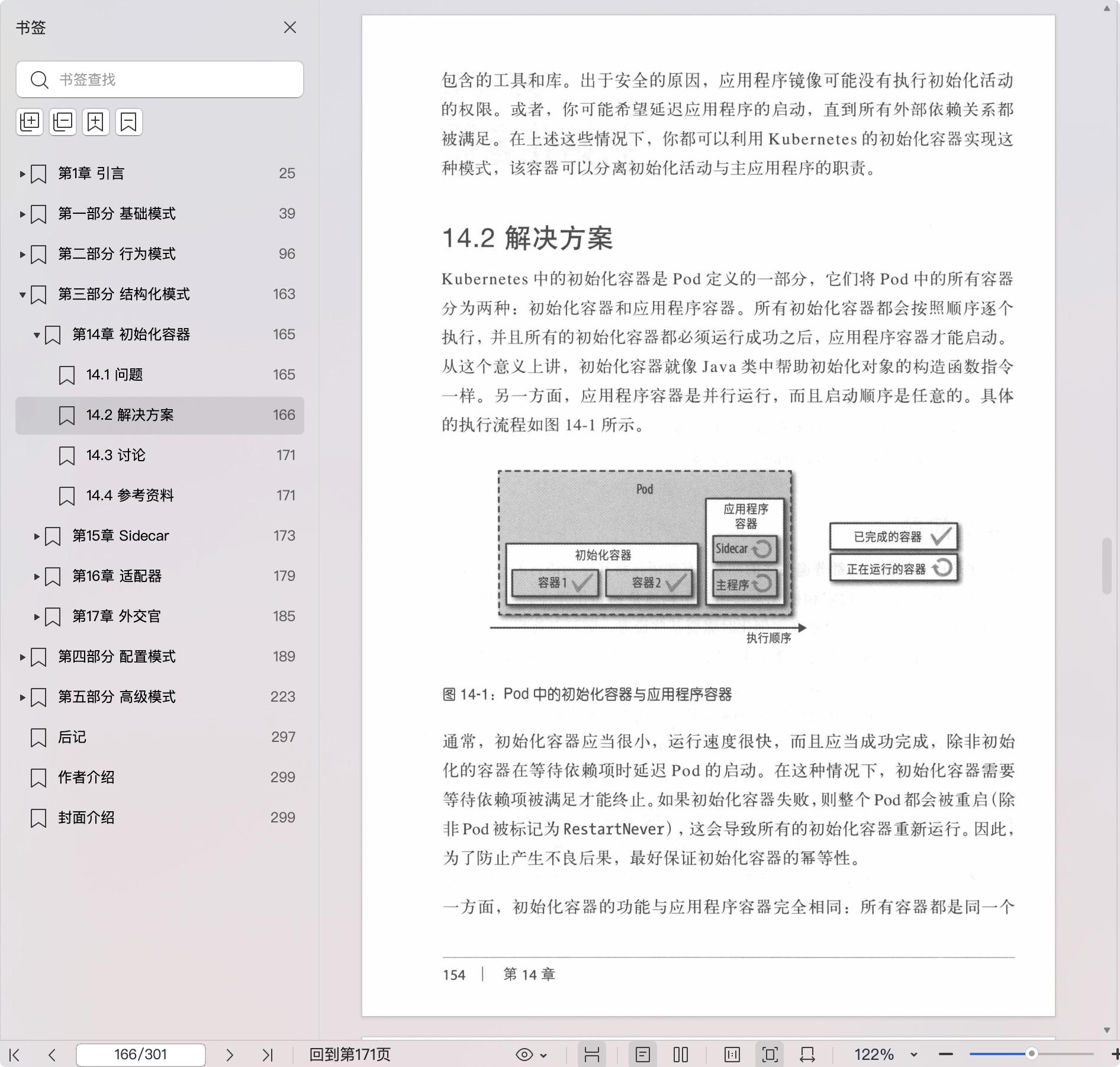Click the expand all bookmarks icon
1120x1067 pixels.
pos(30,122)
